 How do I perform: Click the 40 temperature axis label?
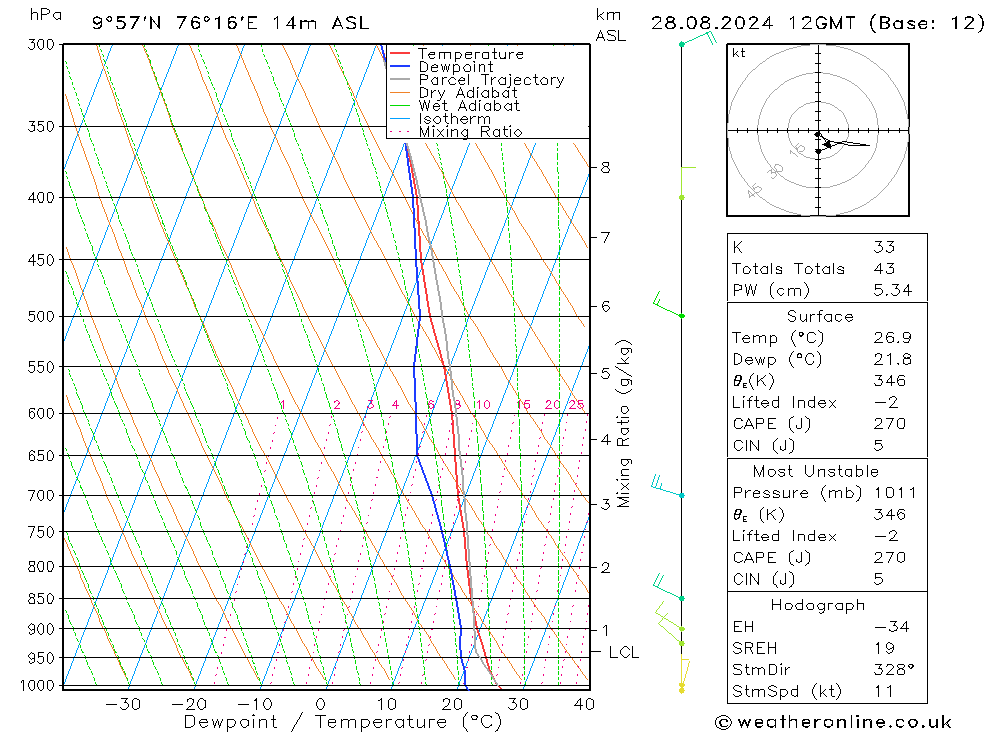tap(584, 704)
